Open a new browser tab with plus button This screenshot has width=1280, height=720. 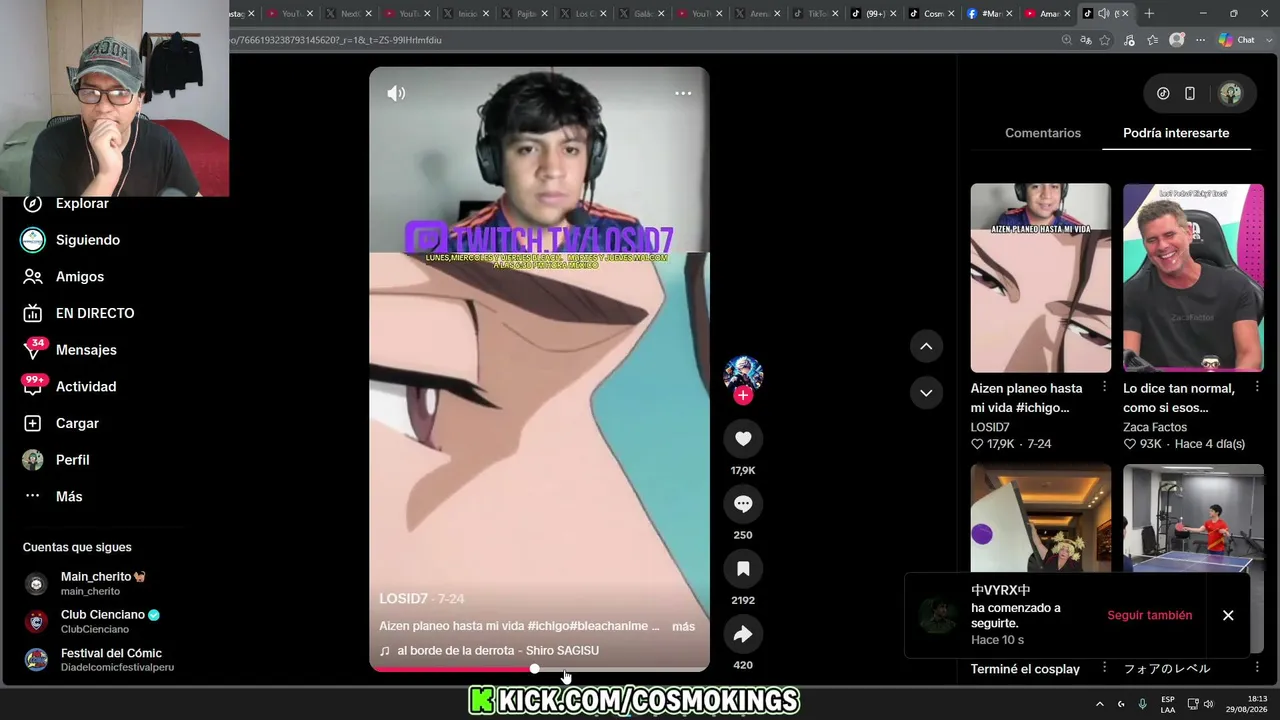click(x=1149, y=13)
